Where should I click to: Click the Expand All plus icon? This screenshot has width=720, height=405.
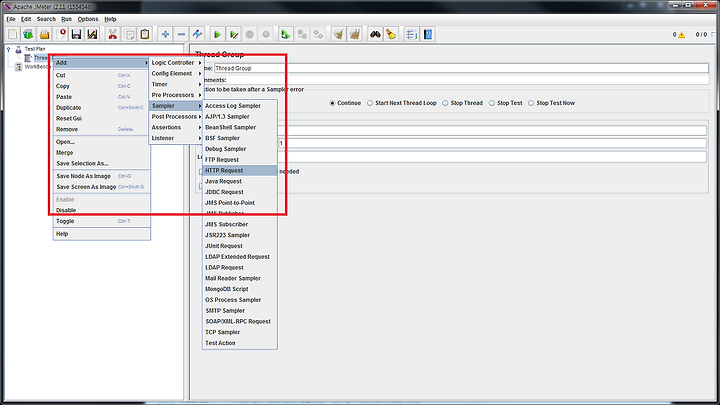(x=165, y=34)
